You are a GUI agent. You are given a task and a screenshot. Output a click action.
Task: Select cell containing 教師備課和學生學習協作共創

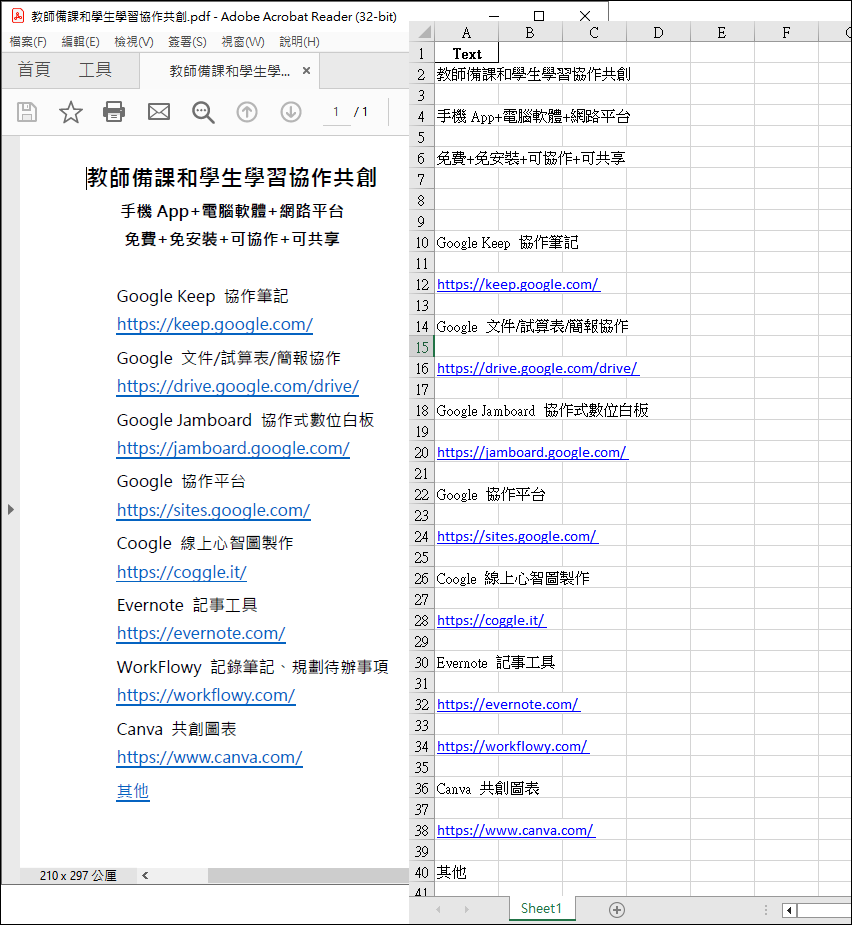533,74
